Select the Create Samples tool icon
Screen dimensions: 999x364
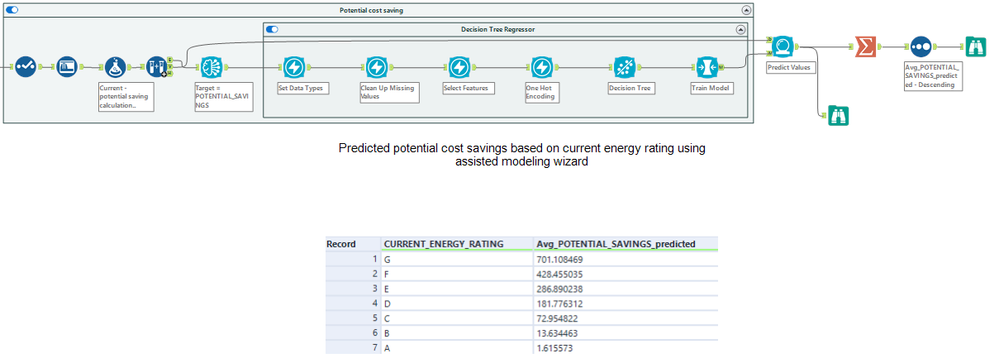(x=156, y=66)
